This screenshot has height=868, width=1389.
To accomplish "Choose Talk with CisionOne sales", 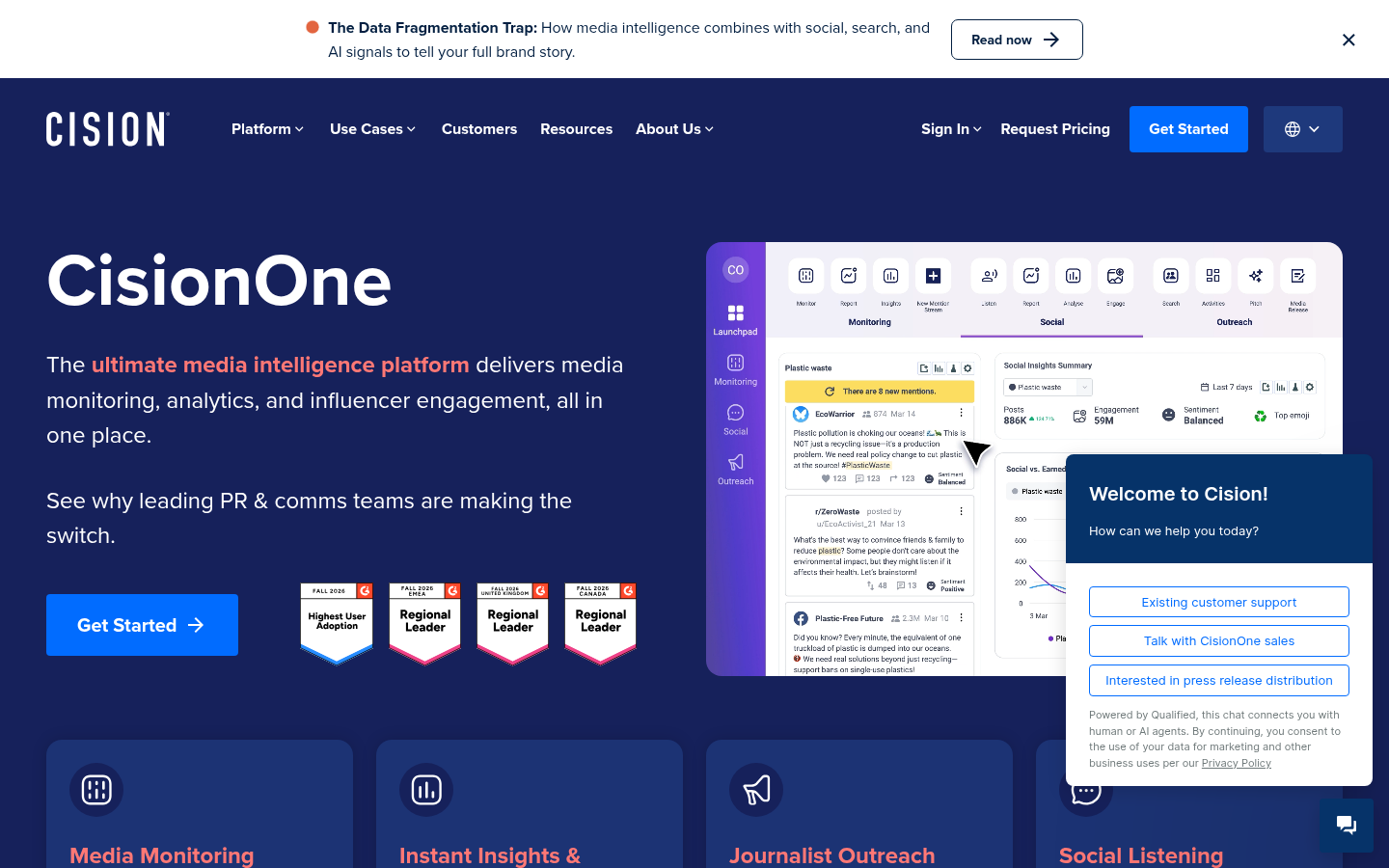I will (x=1219, y=641).
